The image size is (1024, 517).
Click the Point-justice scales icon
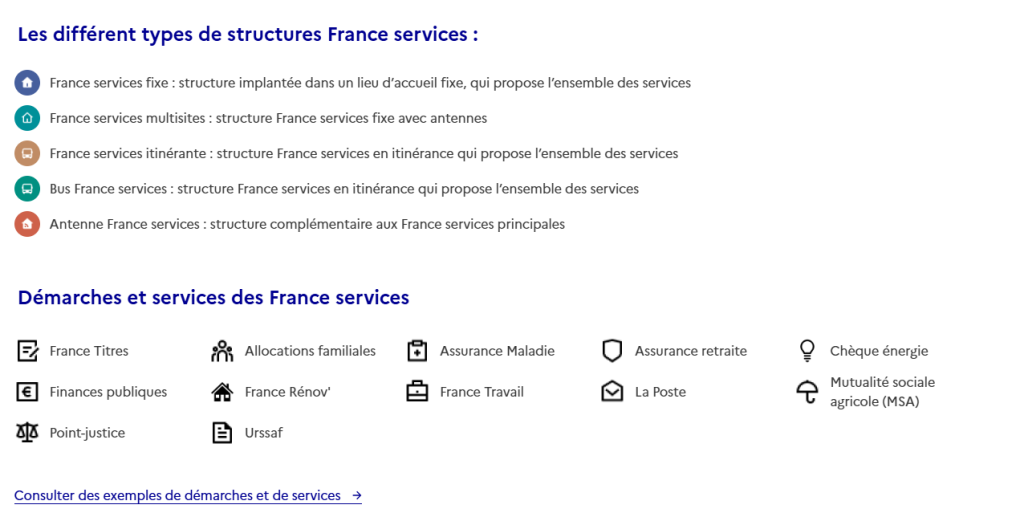[x=27, y=433]
